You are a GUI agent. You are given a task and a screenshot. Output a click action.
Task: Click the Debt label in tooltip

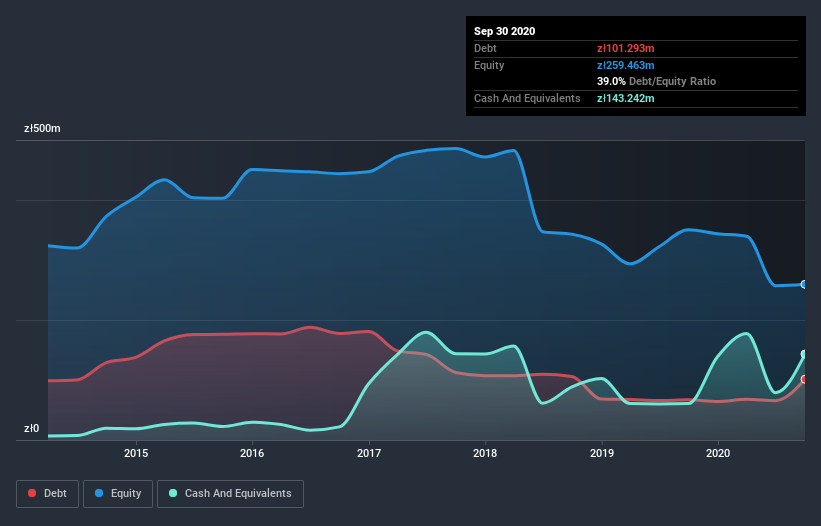point(485,48)
